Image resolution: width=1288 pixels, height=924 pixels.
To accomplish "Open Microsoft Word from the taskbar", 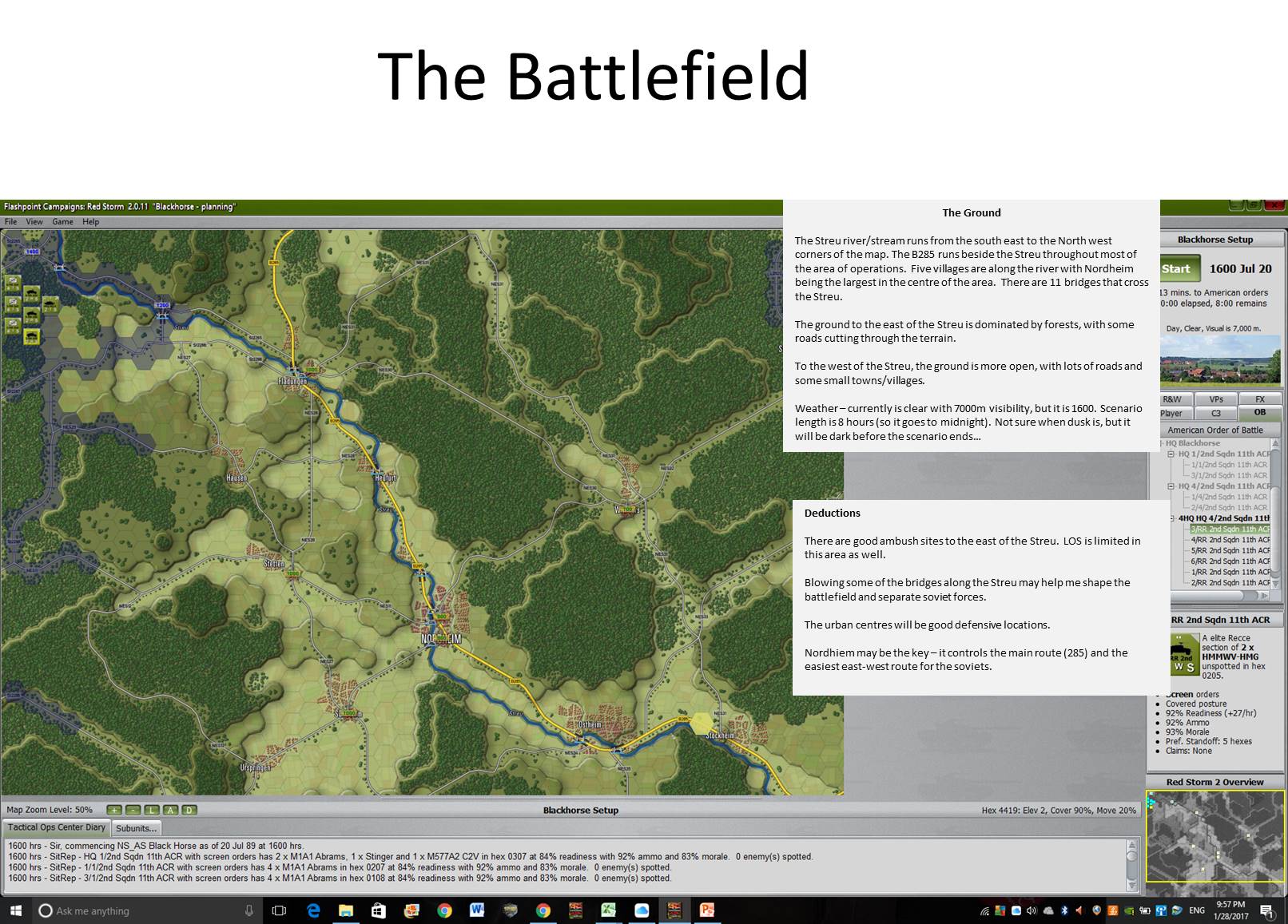I will [477, 910].
